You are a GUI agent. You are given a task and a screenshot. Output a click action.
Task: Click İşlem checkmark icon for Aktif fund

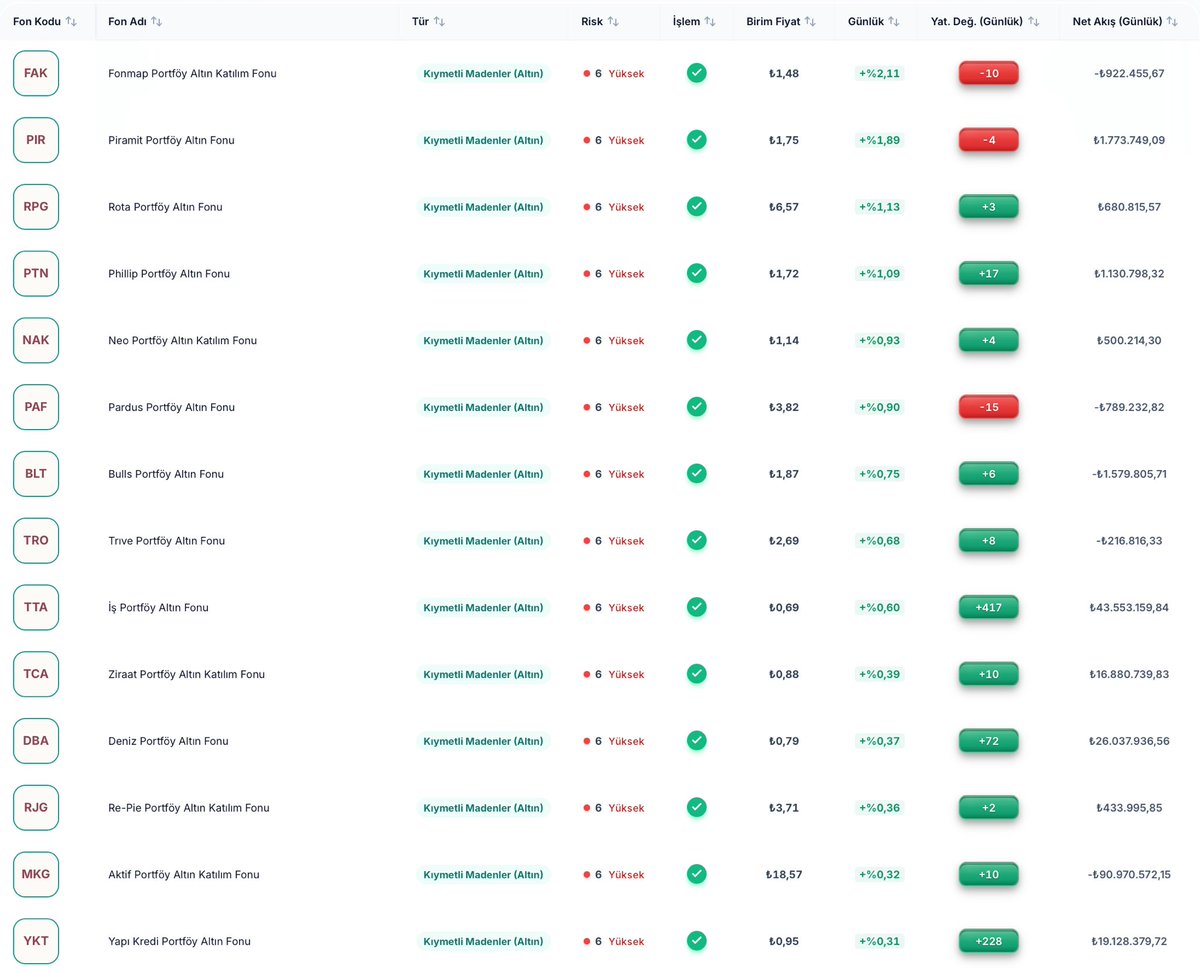pyautogui.click(x=697, y=874)
